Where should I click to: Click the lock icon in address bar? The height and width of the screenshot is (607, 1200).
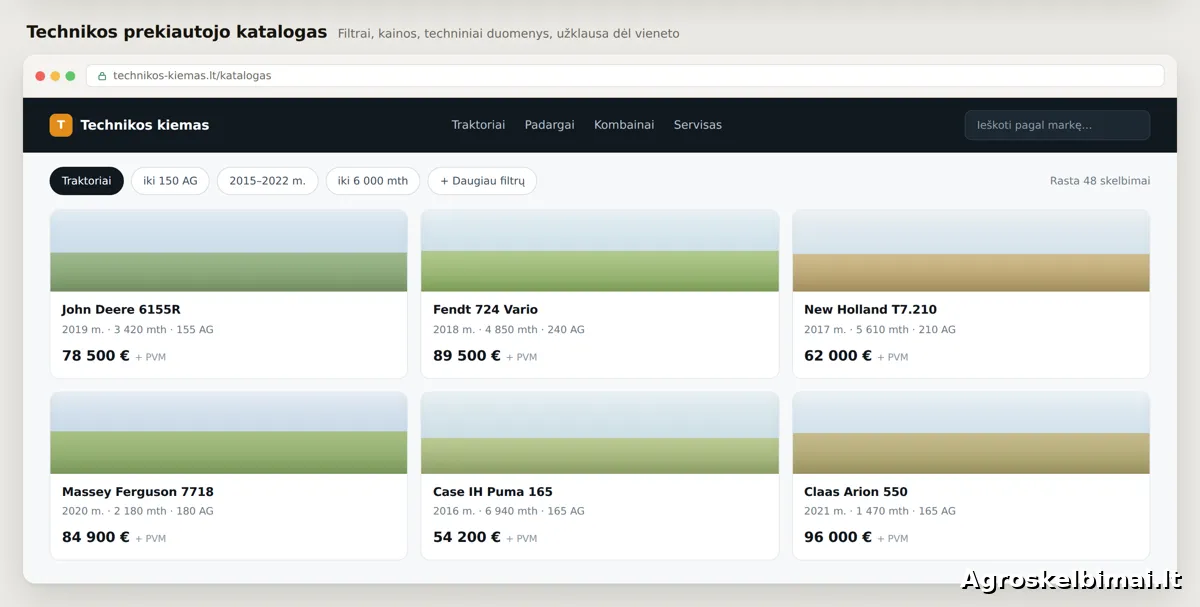point(102,76)
